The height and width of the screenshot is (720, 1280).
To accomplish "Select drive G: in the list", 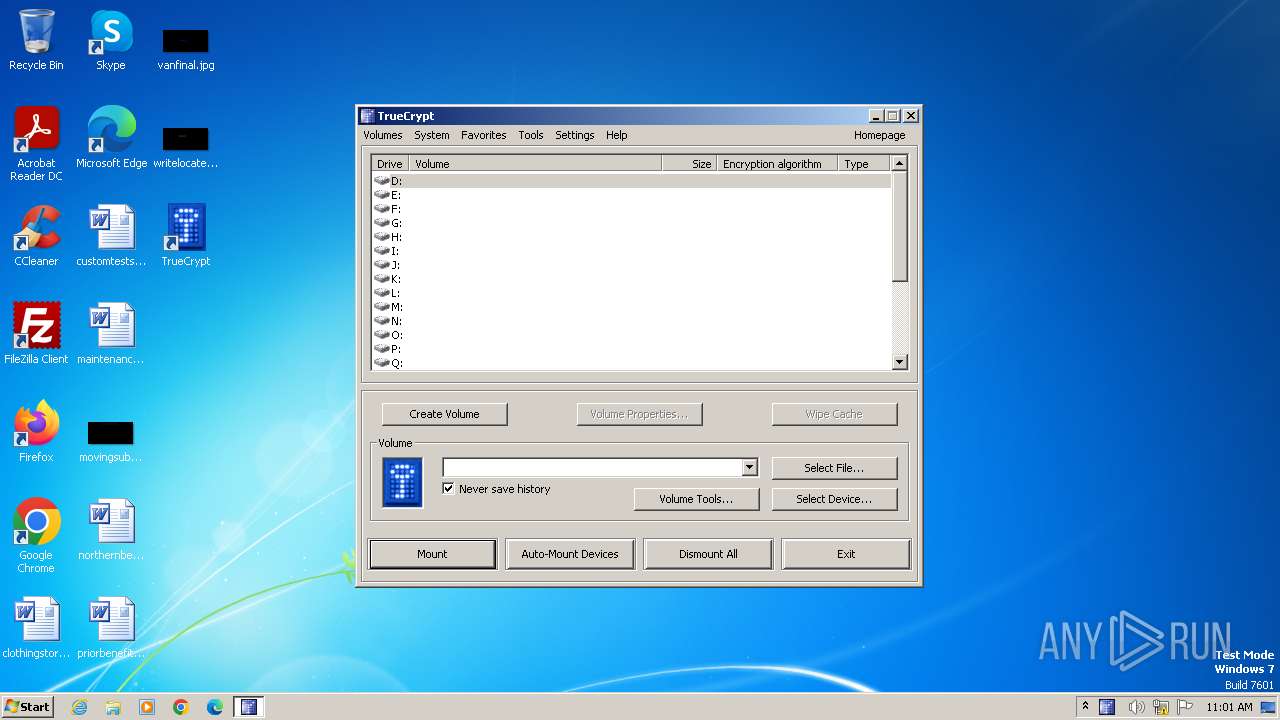I will click(631, 223).
